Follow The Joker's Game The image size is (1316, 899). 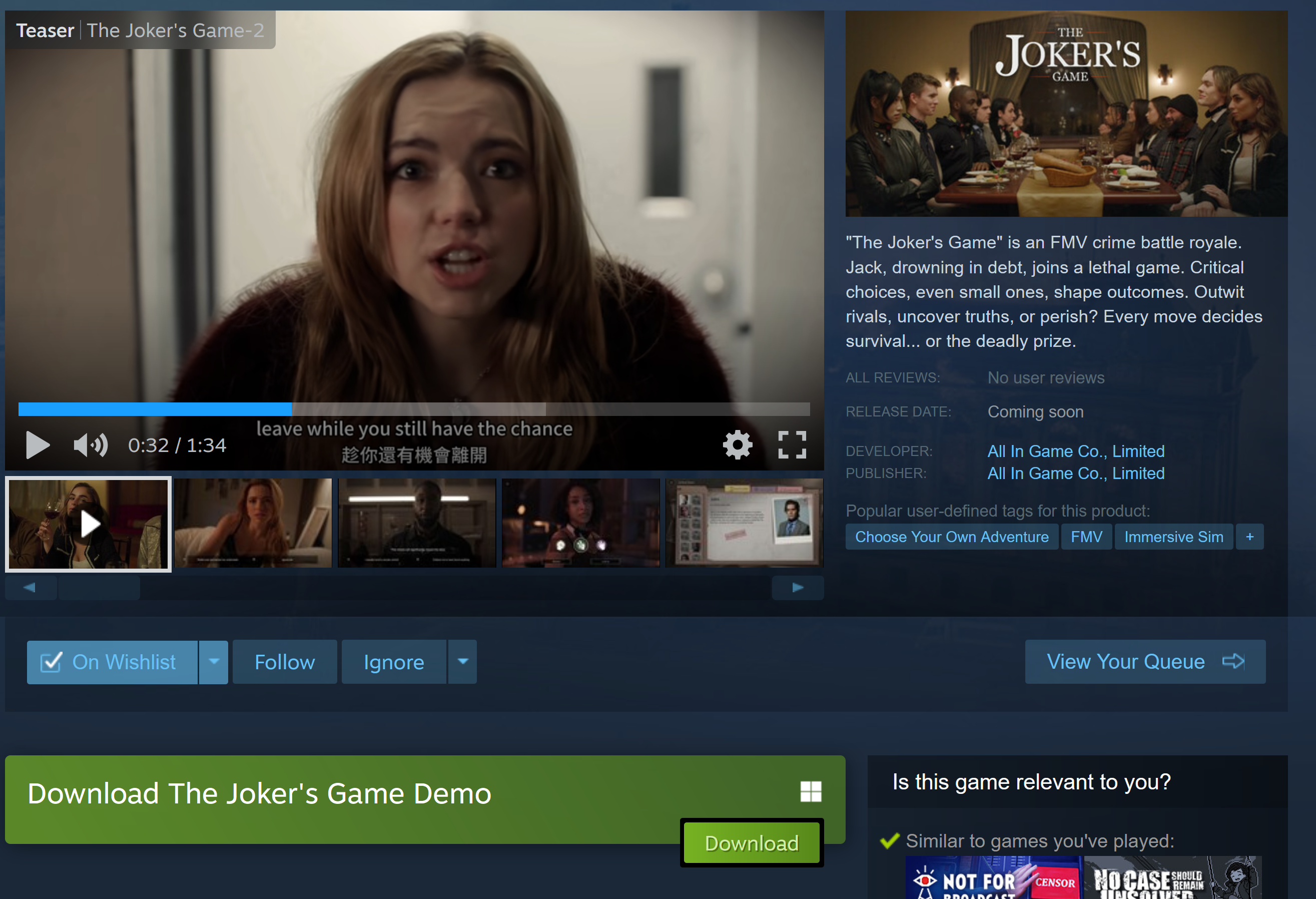(x=285, y=662)
